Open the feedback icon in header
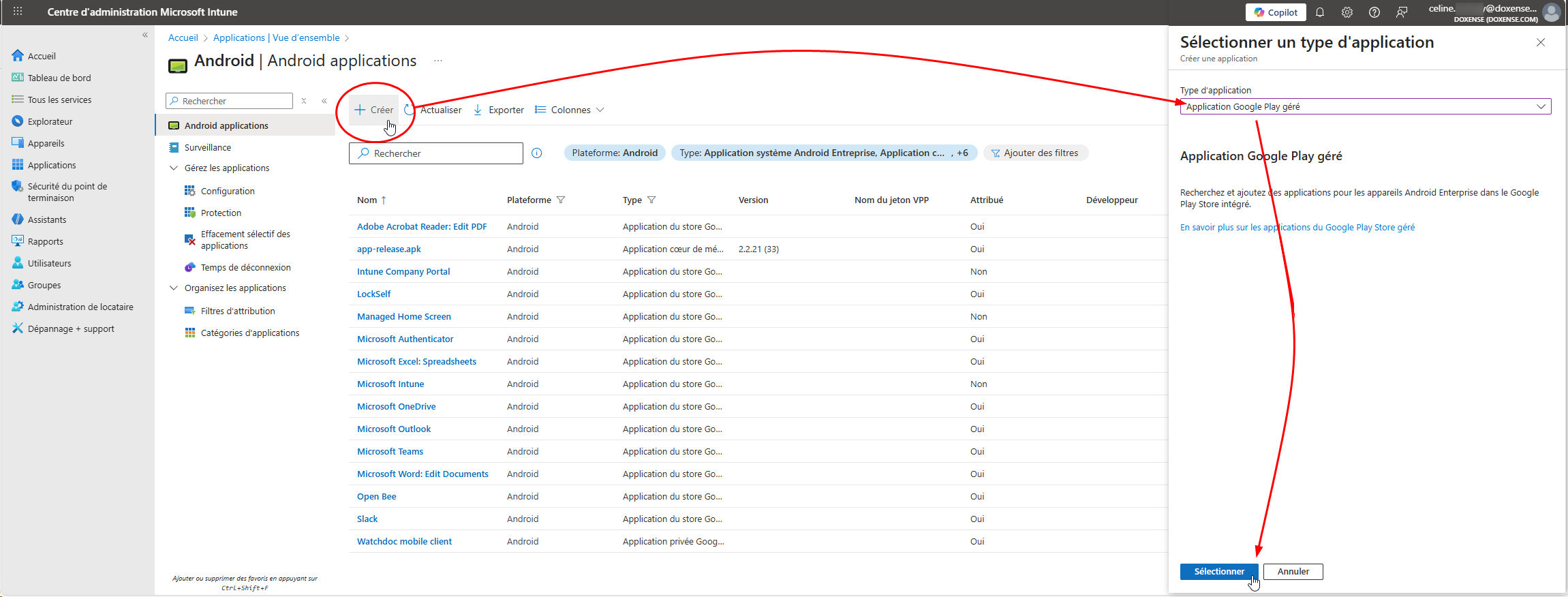The width and height of the screenshot is (1568, 597). click(x=1402, y=12)
